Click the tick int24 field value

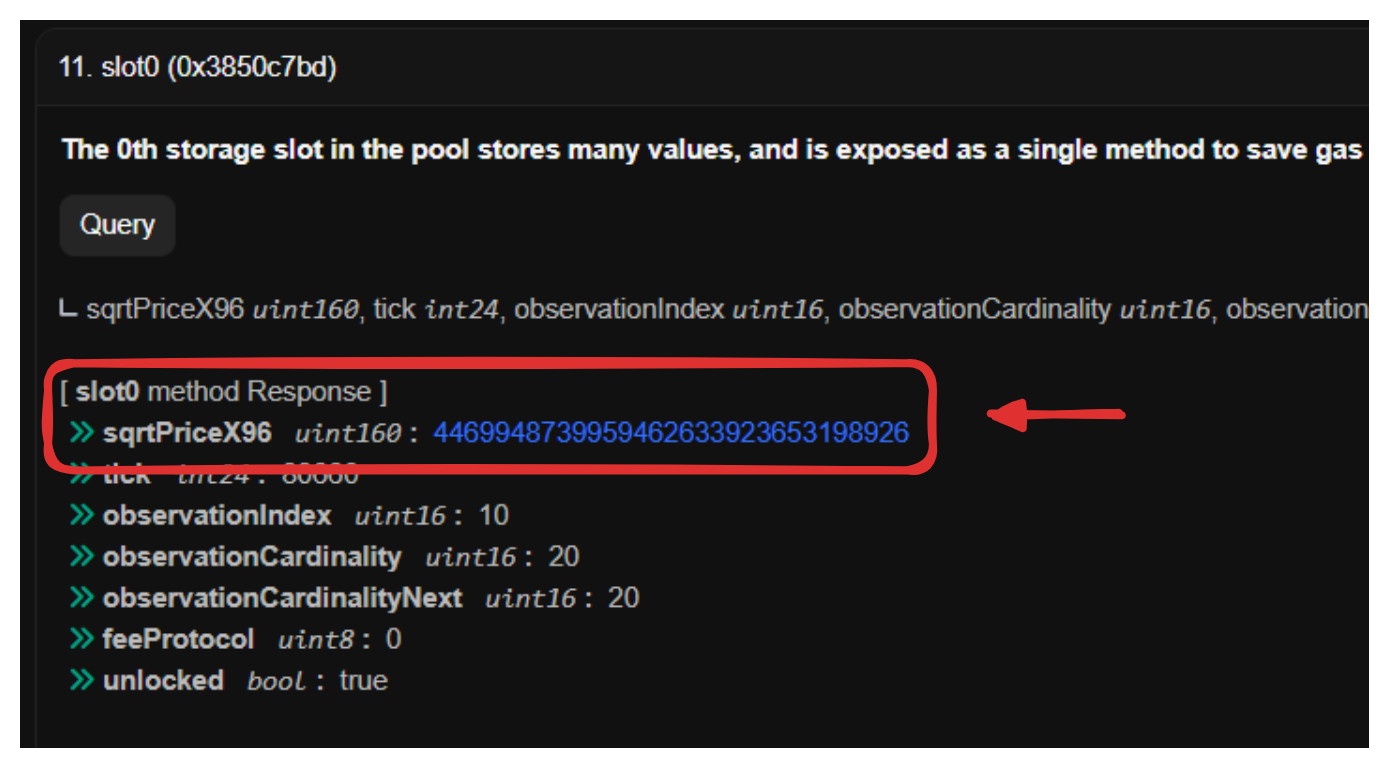[x=322, y=474]
